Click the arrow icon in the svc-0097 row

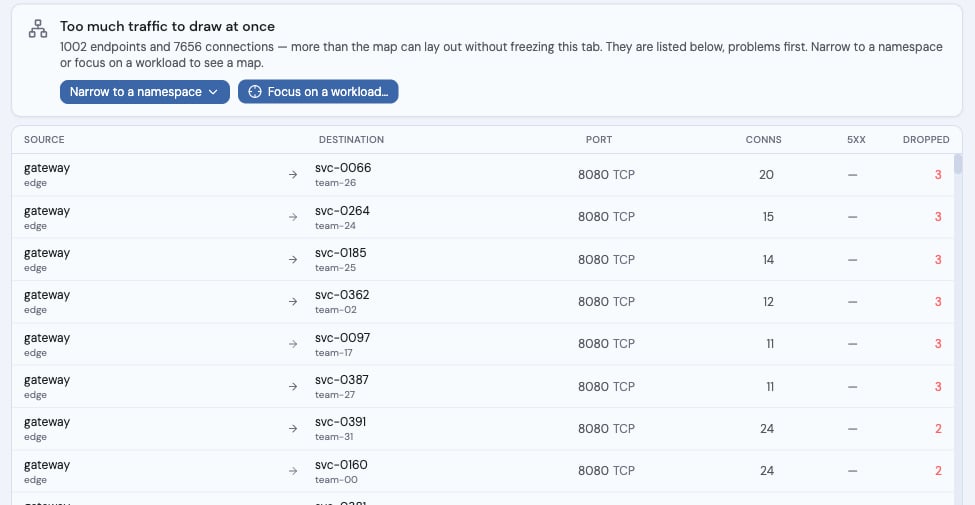tap(293, 344)
